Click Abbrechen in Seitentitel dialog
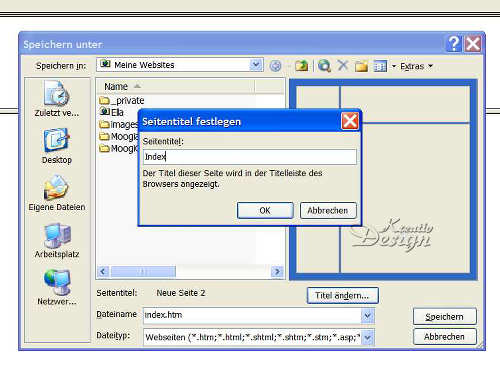The width and height of the screenshot is (500, 371). point(328,210)
